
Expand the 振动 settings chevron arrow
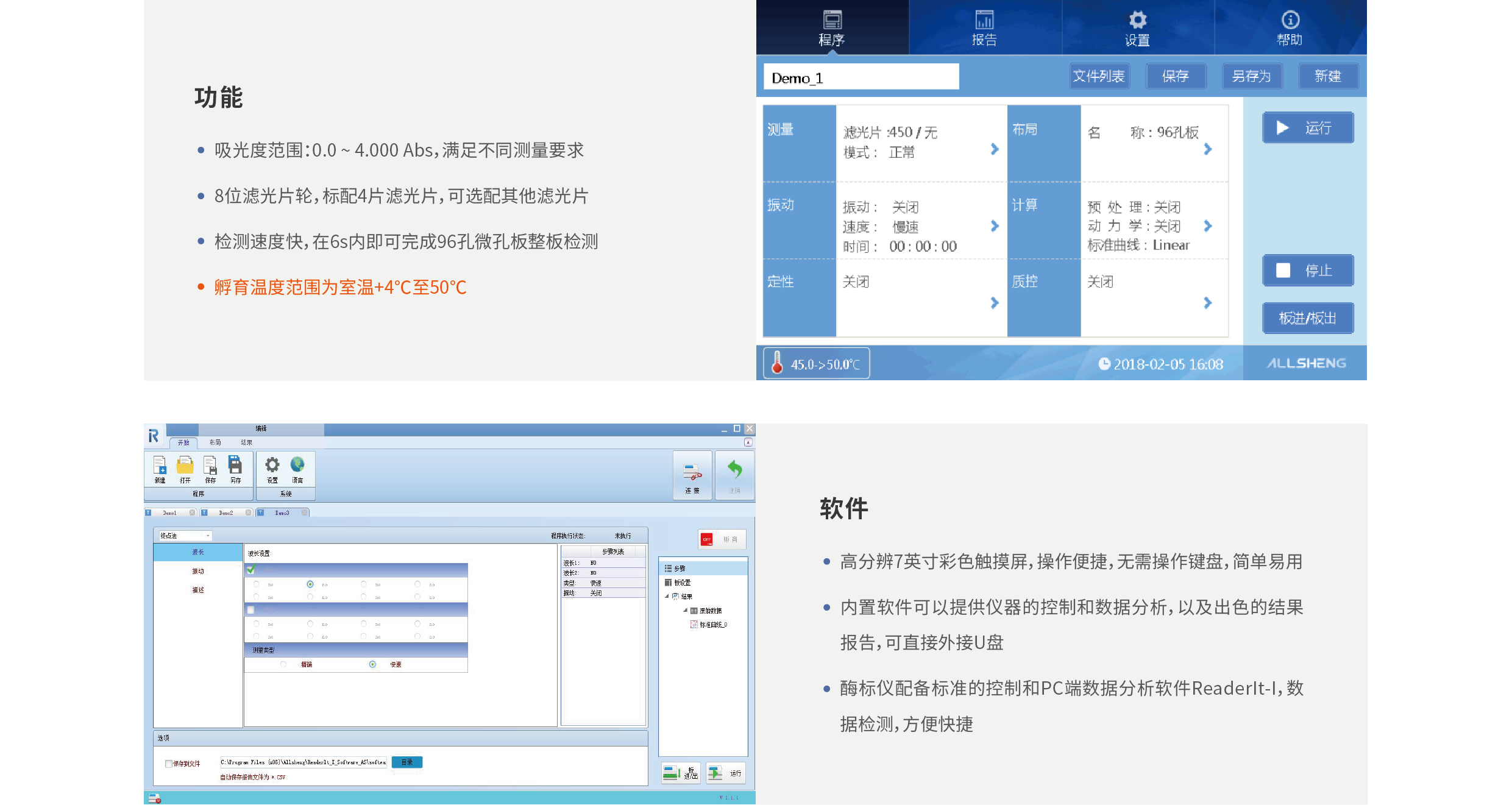[x=995, y=226]
